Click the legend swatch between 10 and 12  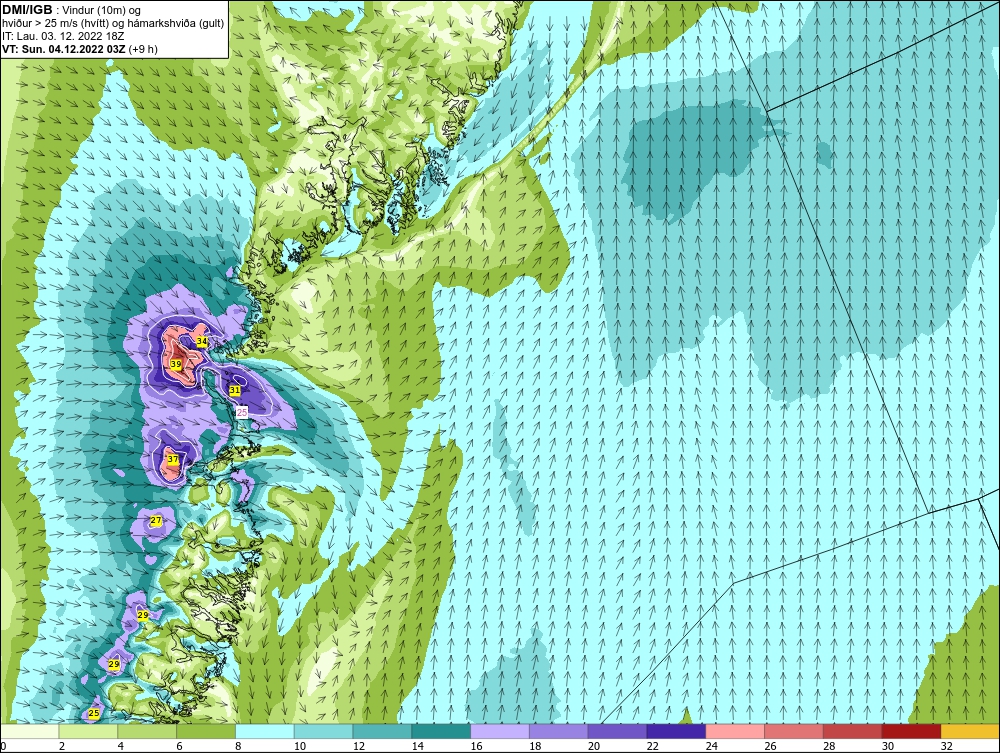[323, 731]
